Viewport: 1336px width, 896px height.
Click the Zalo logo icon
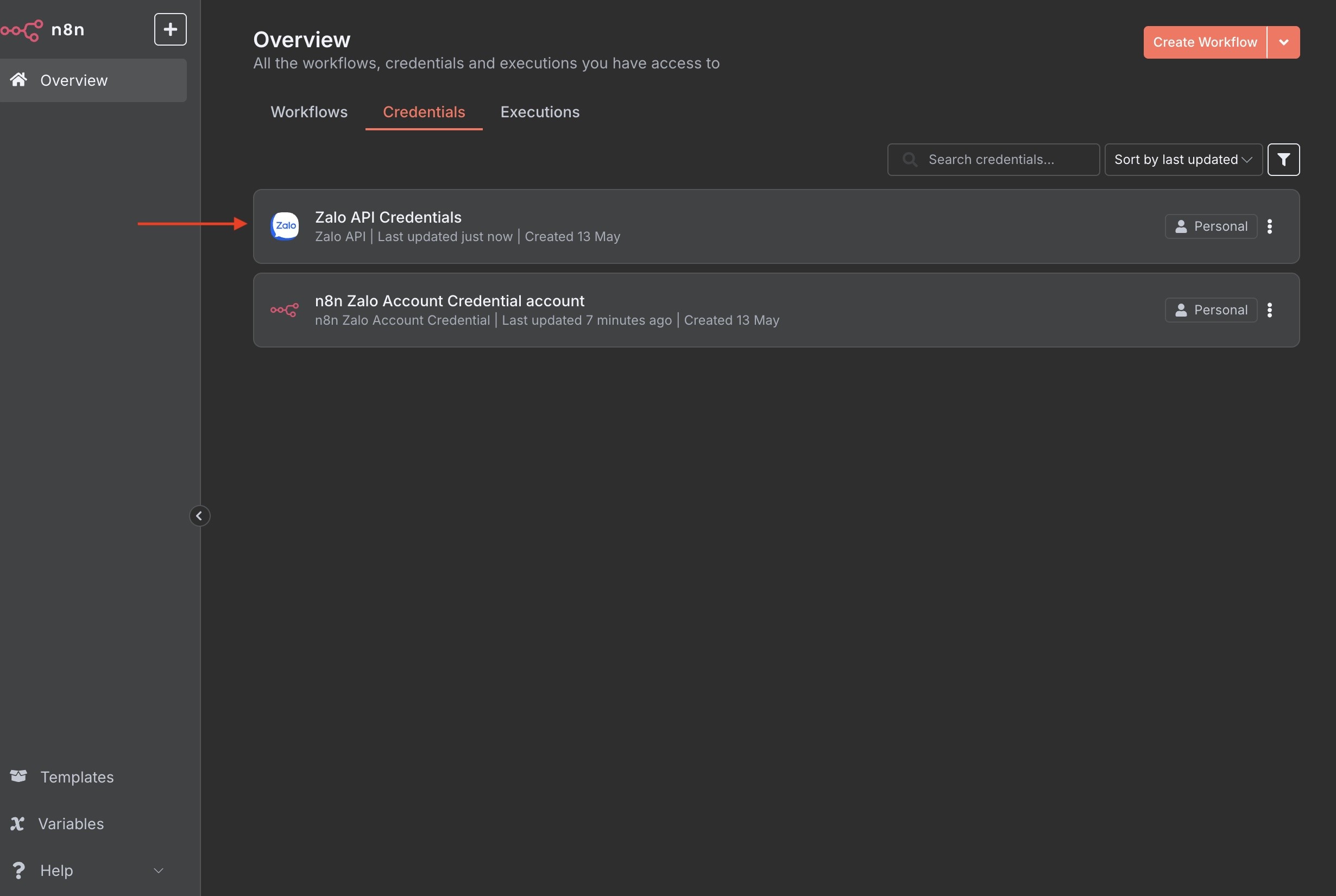click(x=285, y=226)
